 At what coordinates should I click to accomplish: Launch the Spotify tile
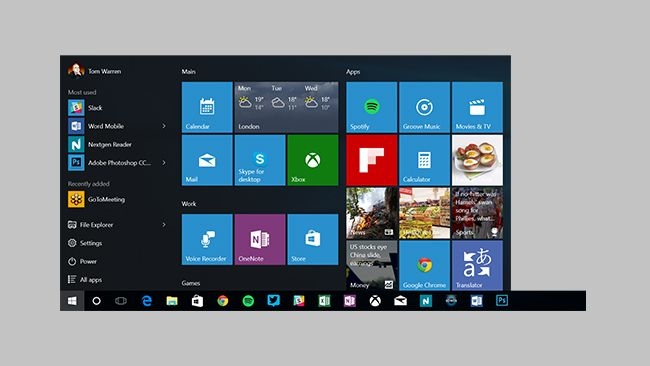pyautogui.click(x=371, y=107)
